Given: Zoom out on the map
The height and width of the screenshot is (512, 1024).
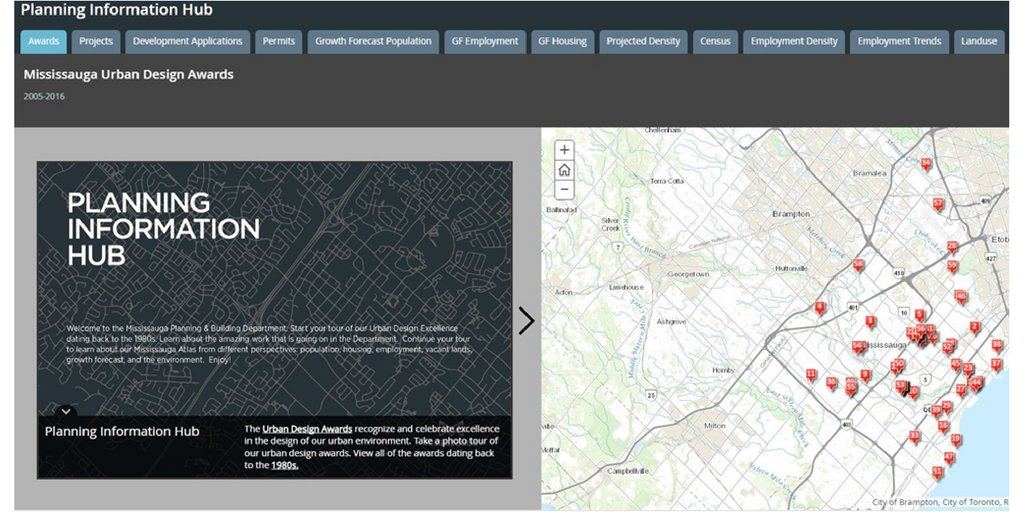Looking at the screenshot, I should pos(564,189).
